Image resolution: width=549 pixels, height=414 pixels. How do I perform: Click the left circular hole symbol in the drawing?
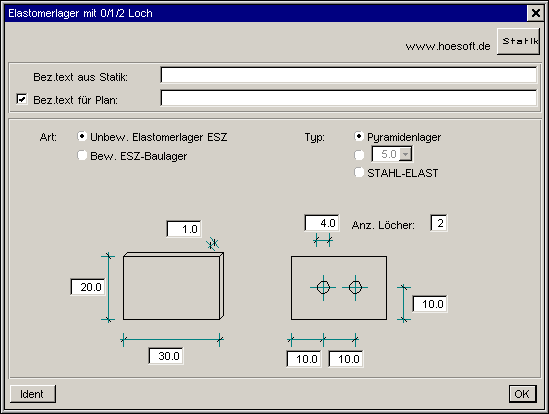point(323,288)
